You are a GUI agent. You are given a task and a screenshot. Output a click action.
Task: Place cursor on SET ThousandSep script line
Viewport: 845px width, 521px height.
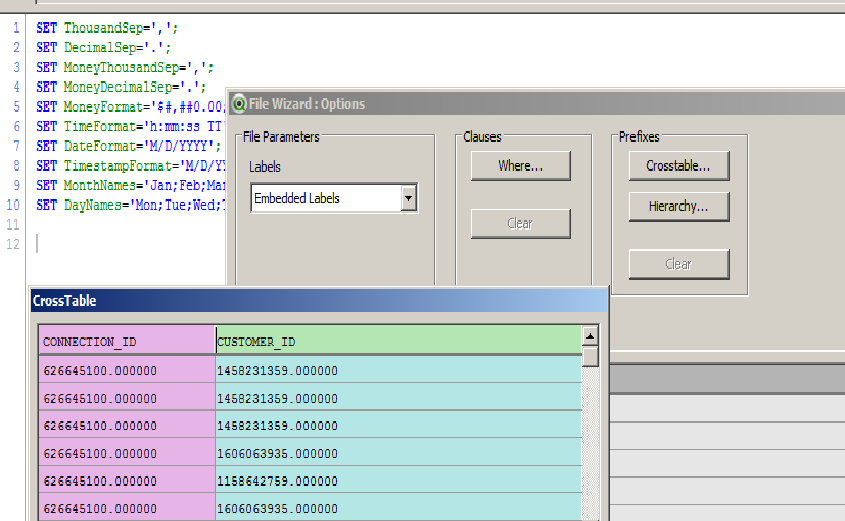pyautogui.click(x=107, y=29)
